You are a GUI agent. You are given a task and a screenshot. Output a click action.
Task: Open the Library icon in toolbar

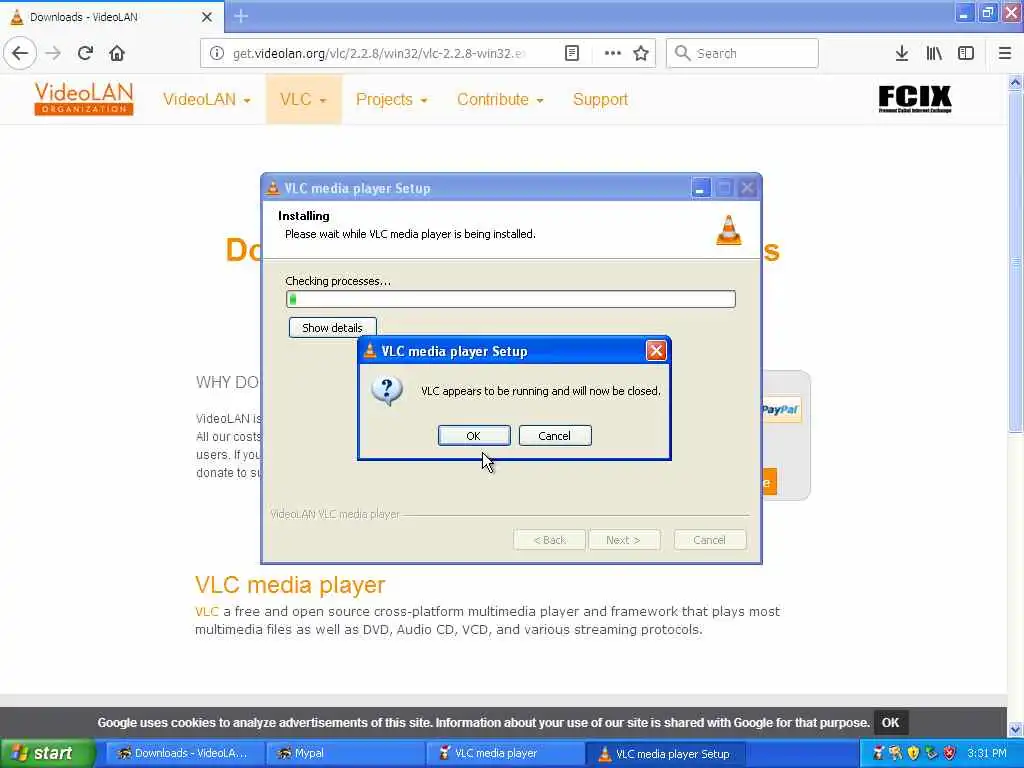click(x=934, y=54)
